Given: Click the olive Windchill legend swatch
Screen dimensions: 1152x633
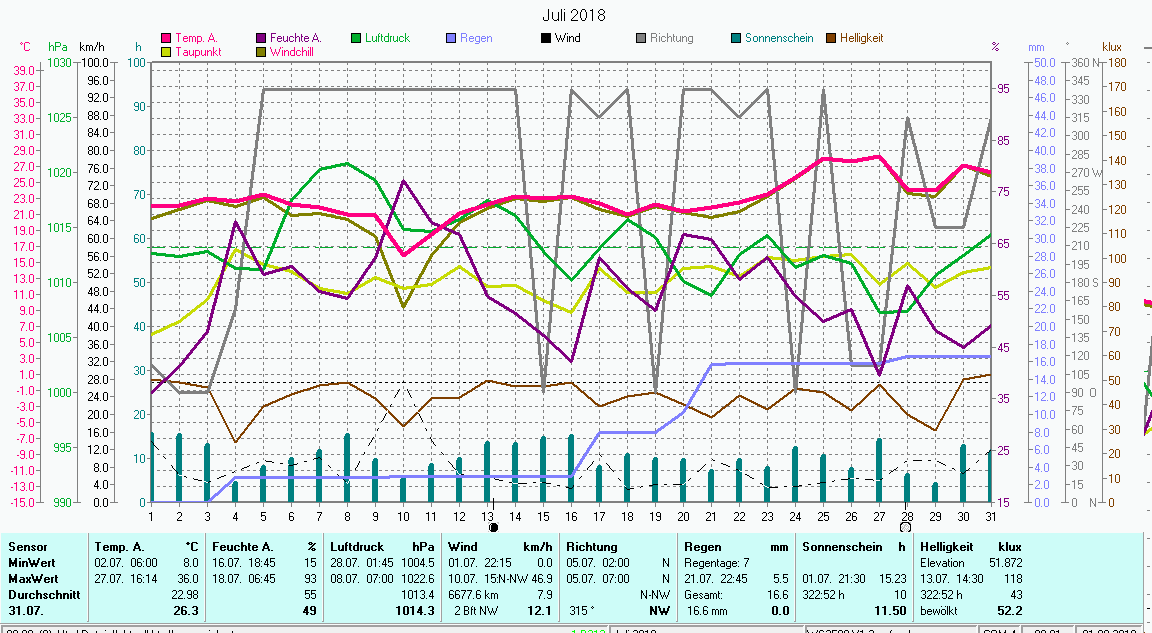Looking at the screenshot, I should [261, 52].
